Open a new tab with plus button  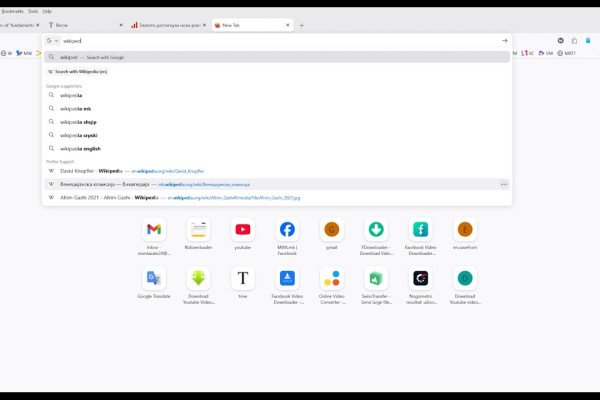[x=302, y=25]
